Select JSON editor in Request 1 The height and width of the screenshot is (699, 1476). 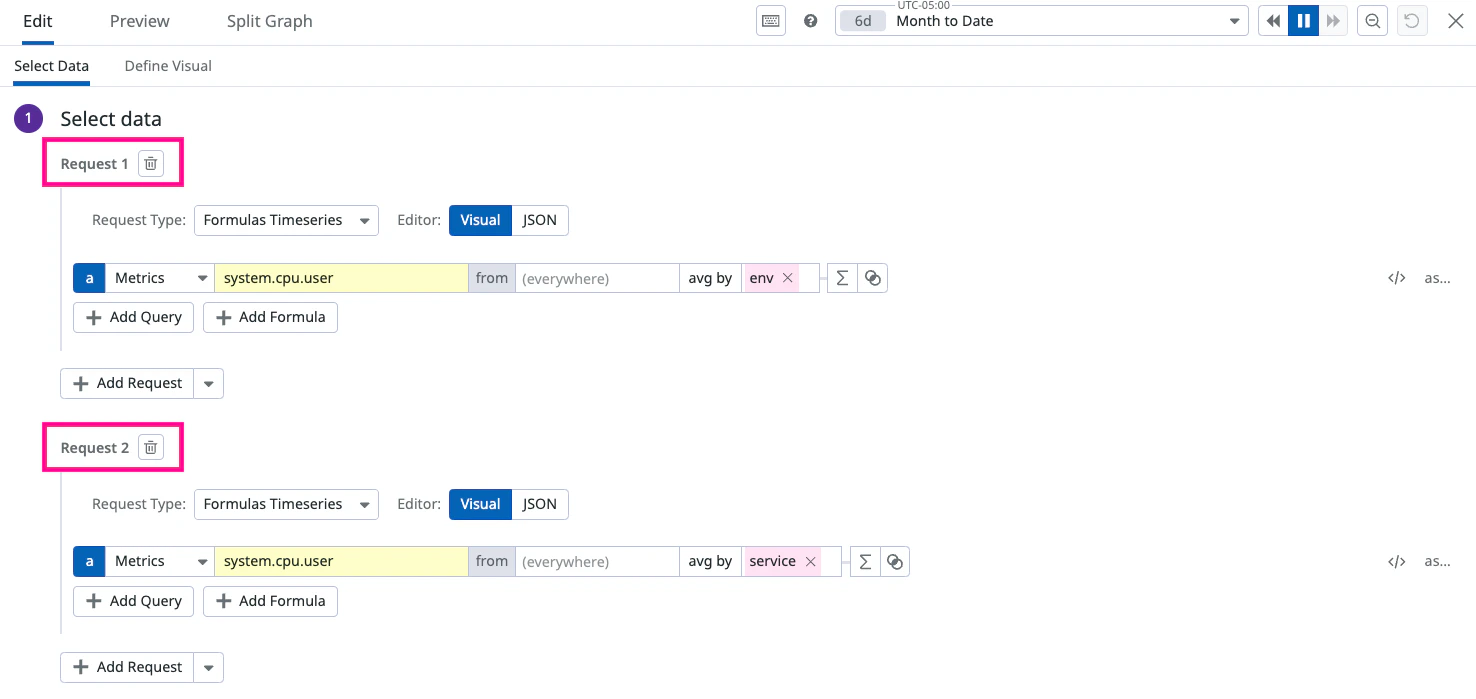click(x=540, y=220)
